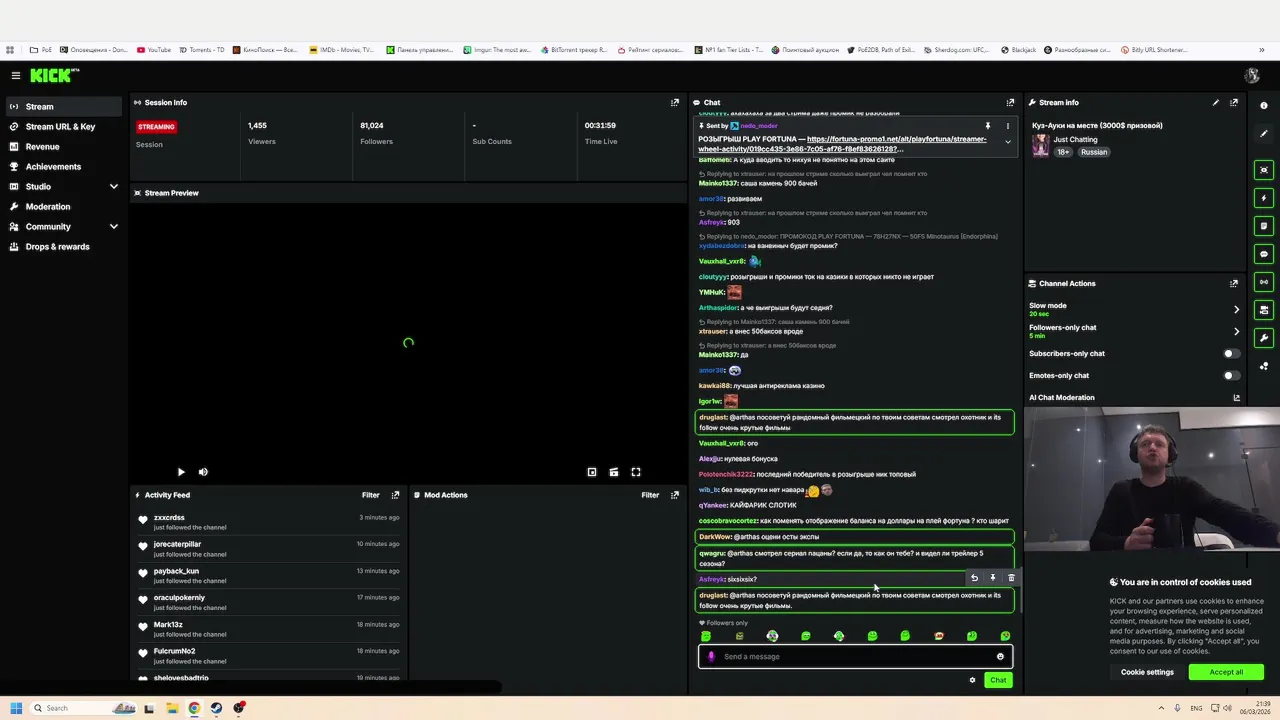Pin the Asfreyk sixsixsix message

992,578
